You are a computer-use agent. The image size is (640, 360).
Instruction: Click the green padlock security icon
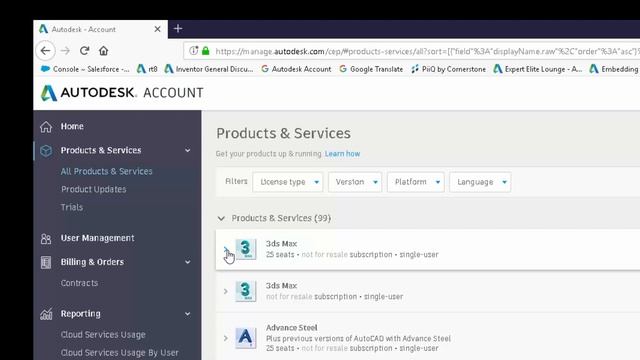point(206,51)
